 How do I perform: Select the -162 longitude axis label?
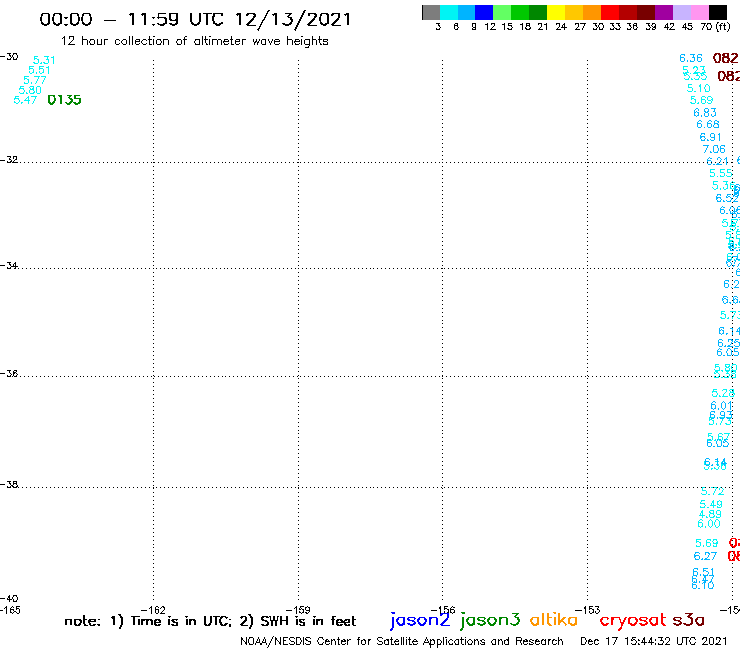click(x=153, y=610)
